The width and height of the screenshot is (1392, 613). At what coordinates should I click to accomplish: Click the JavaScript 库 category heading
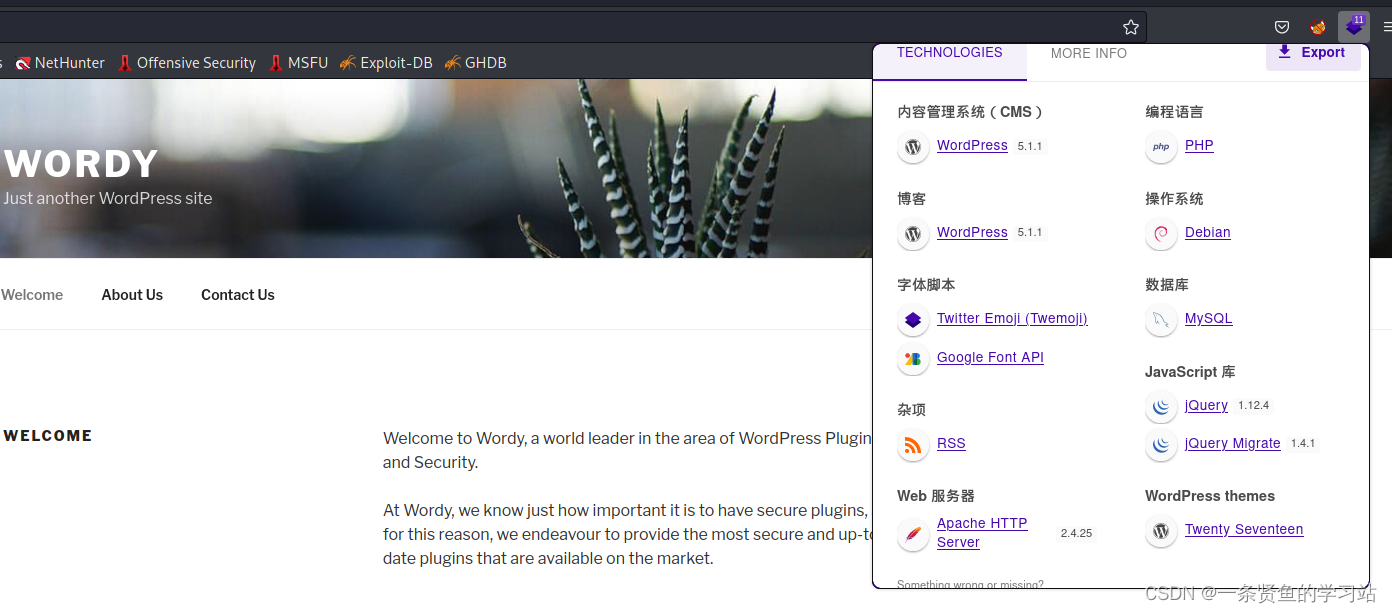(1190, 372)
